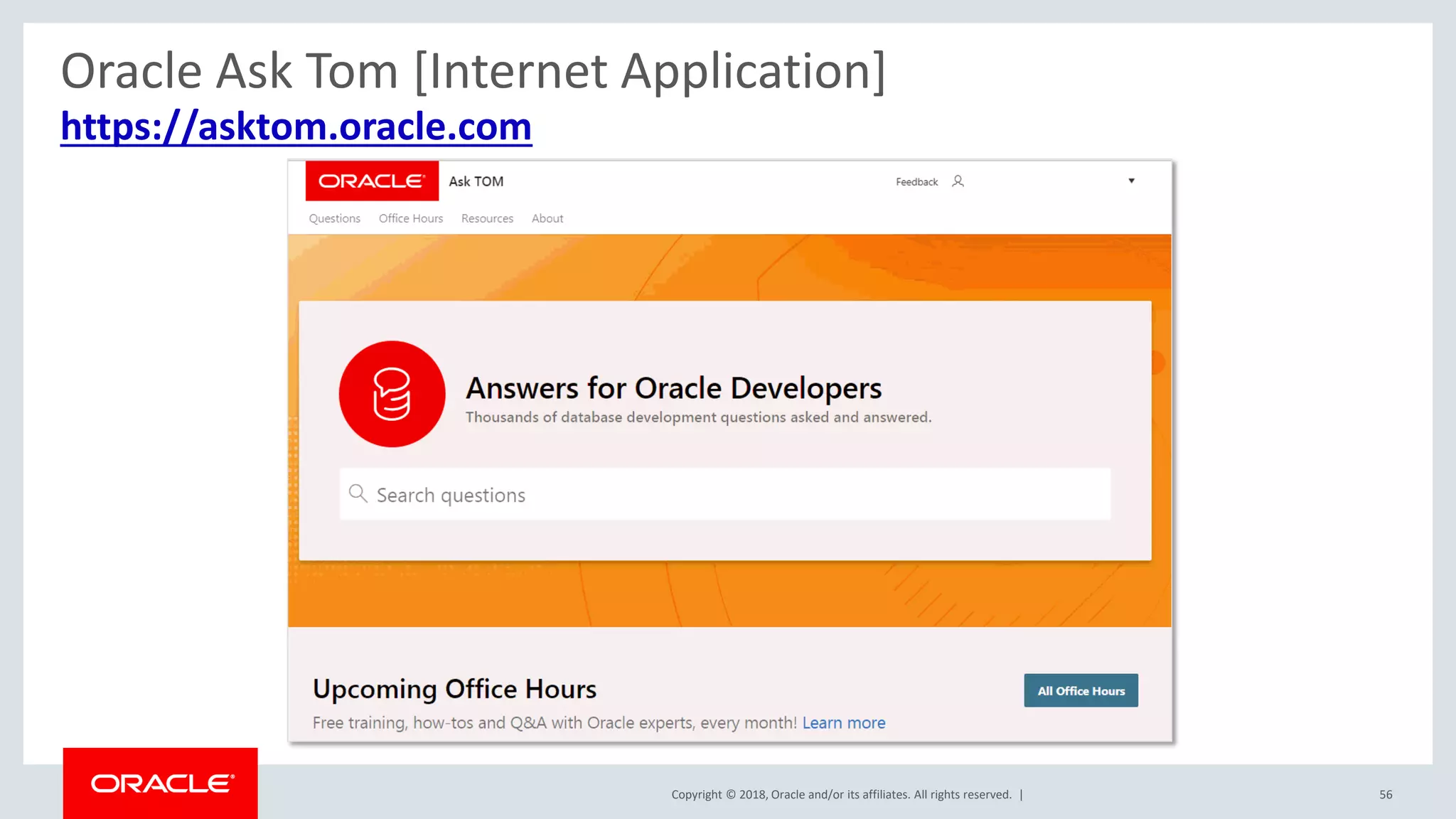
Task: Open the Office Hours tab
Action: 411,218
